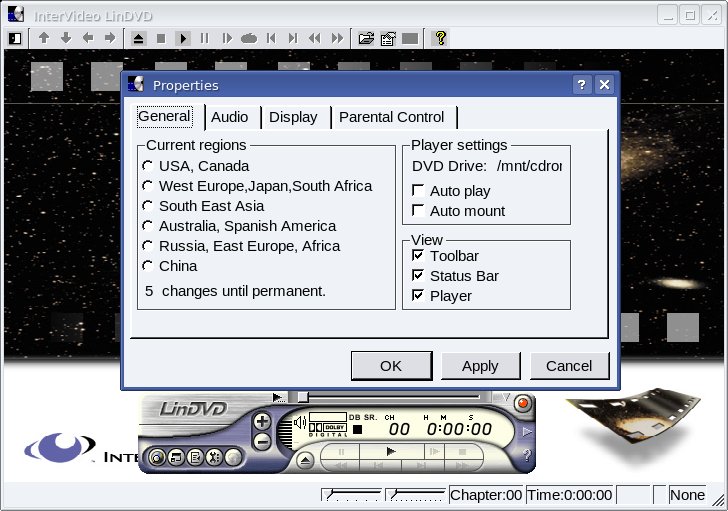Click the bookmark list icon on the LinDVD player
Image resolution: width=728 pixels, height=511 pixels.
(195, 458)
